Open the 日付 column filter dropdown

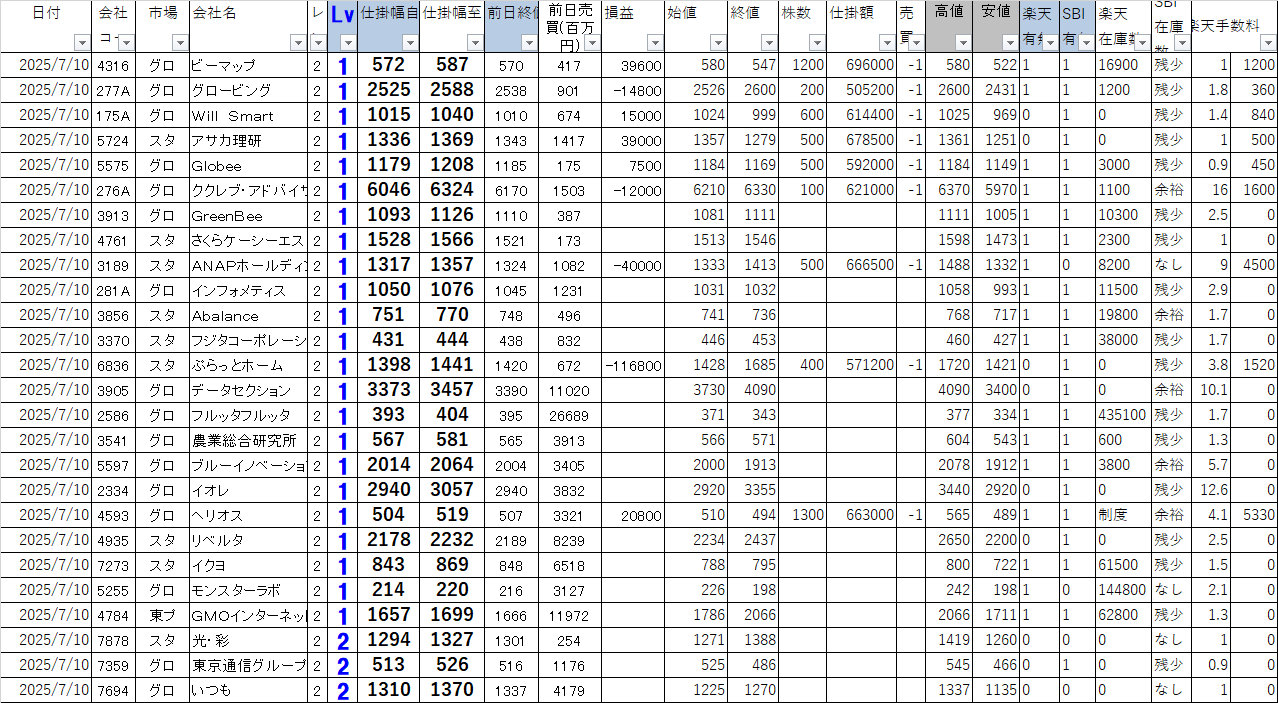tap(82, 43)
